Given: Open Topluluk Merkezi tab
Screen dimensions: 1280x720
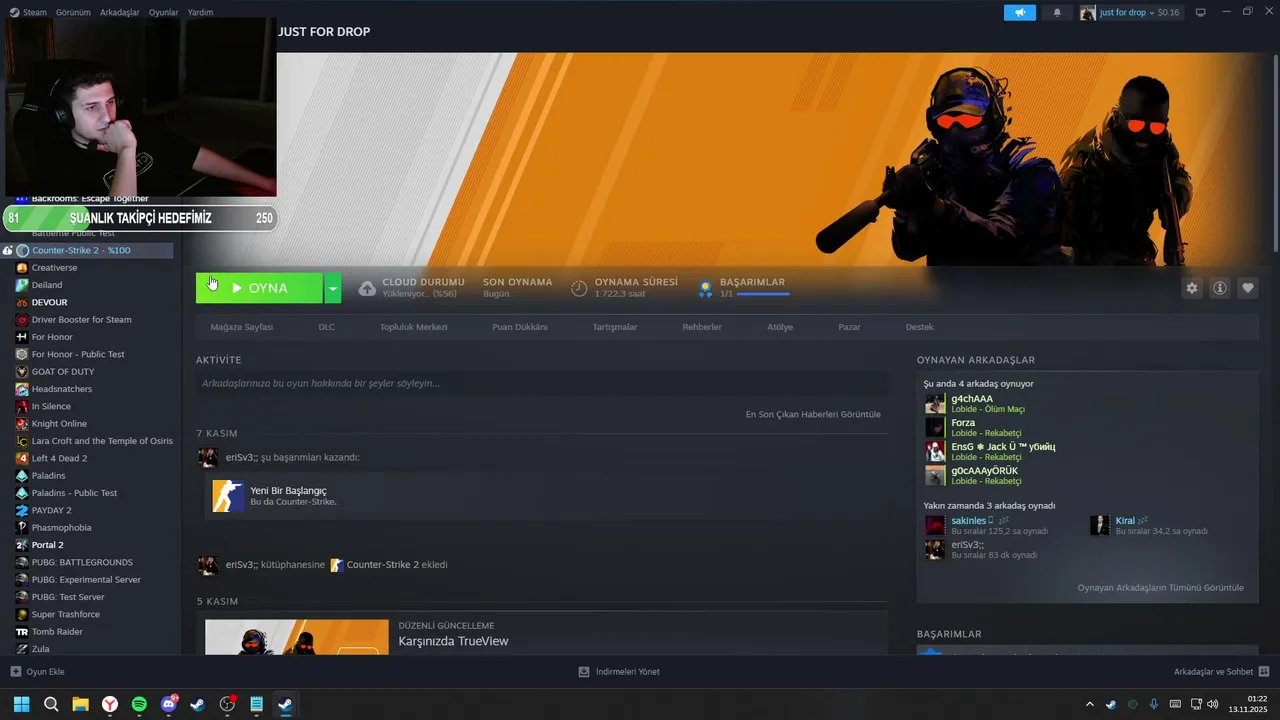Looking at the screenshot, I should point(413,327).
